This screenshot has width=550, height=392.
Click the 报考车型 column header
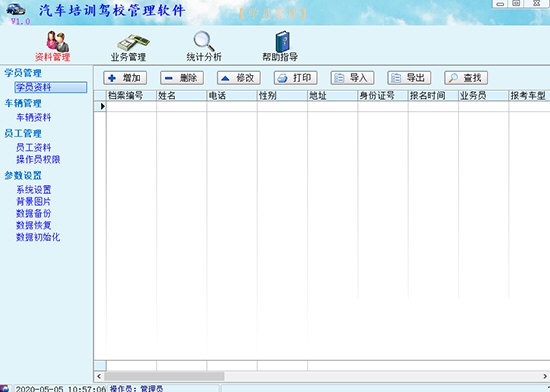529,96
